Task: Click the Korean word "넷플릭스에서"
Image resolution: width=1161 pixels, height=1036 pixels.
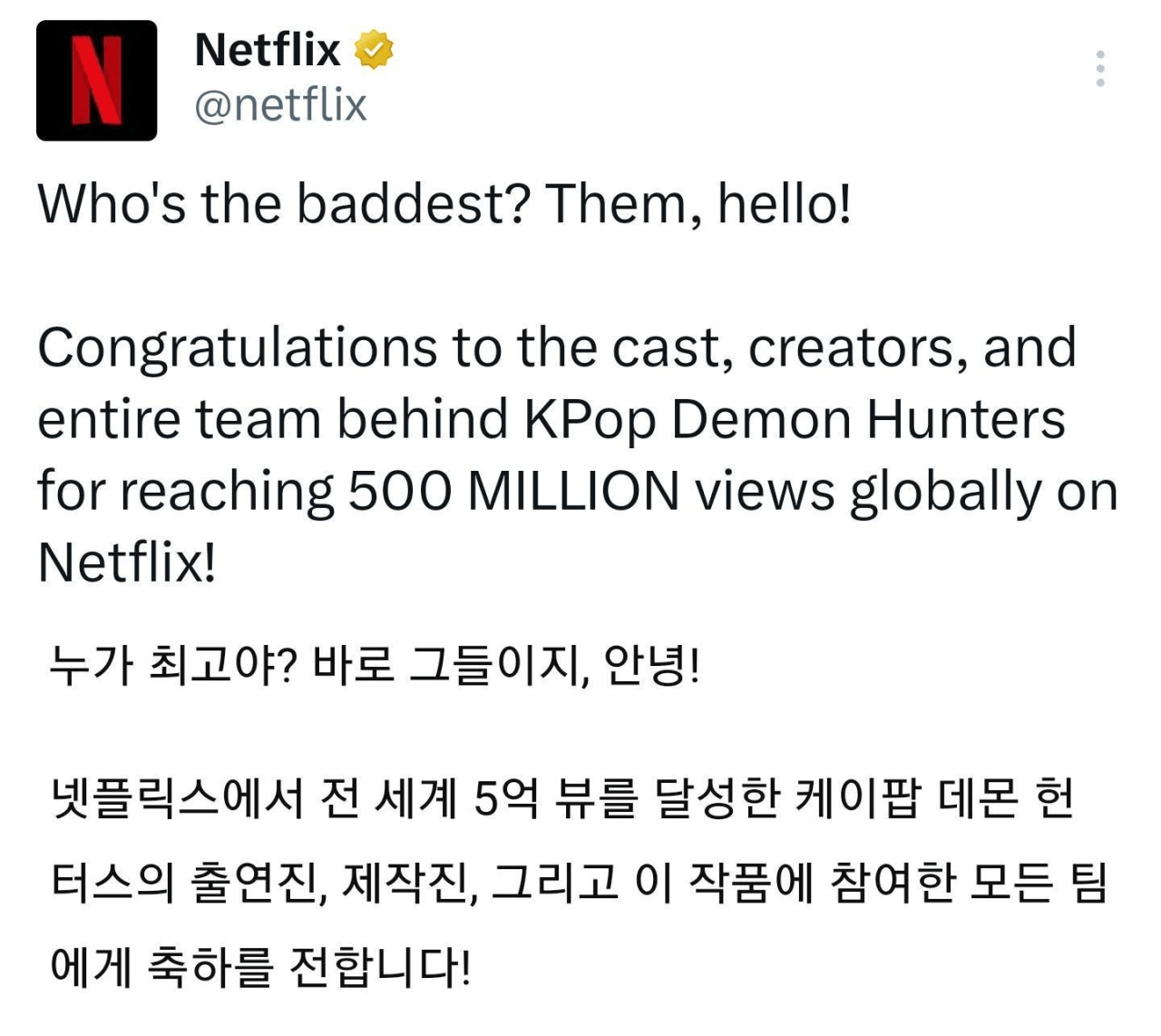Action: 177,800
